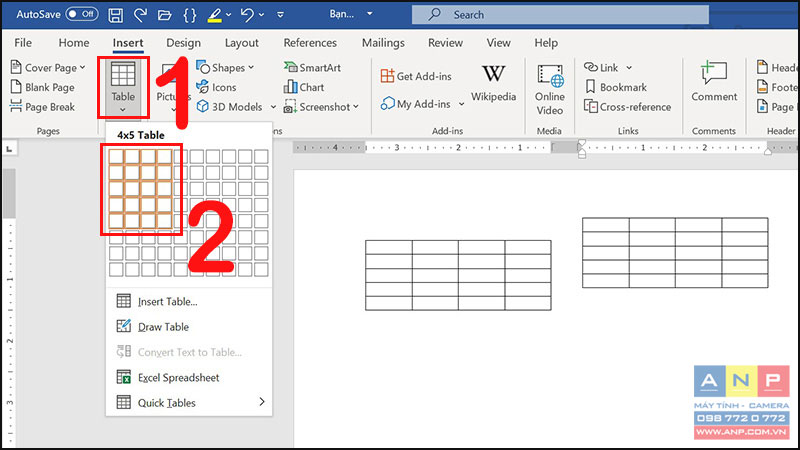Screen dimensions: 800x450
Task: Click the Undo icon
Action: point(247,15)
